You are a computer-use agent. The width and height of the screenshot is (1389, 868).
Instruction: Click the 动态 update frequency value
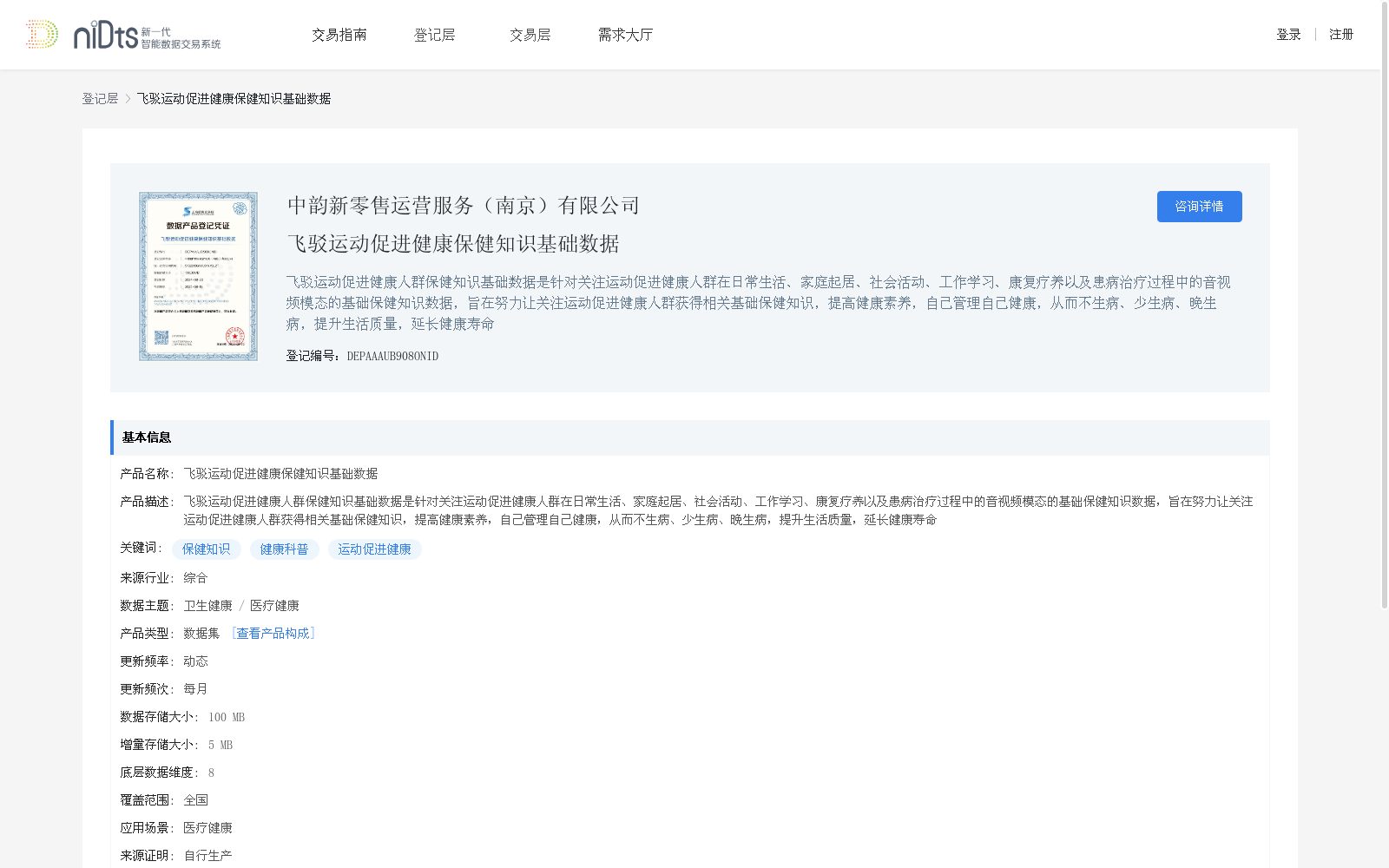point(195,661)
